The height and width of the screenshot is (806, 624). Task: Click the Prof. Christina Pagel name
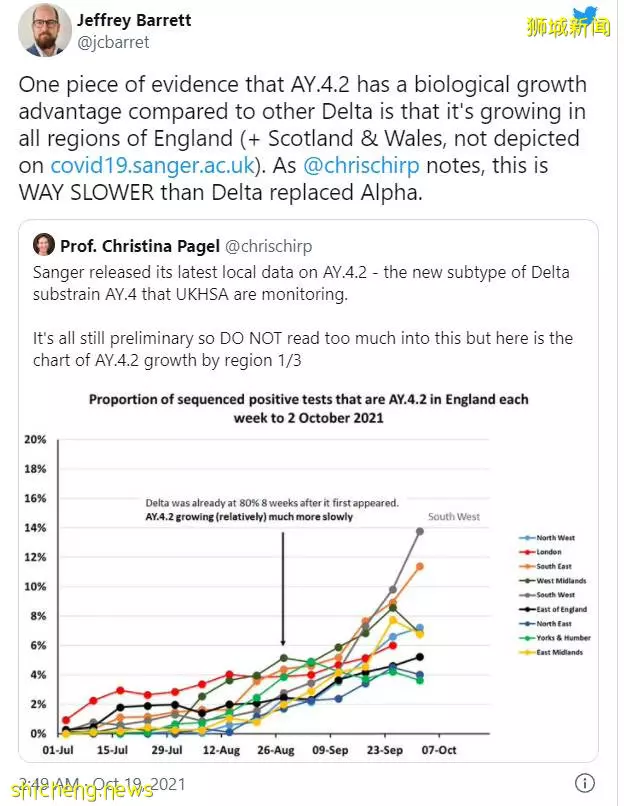pos(140,246)
